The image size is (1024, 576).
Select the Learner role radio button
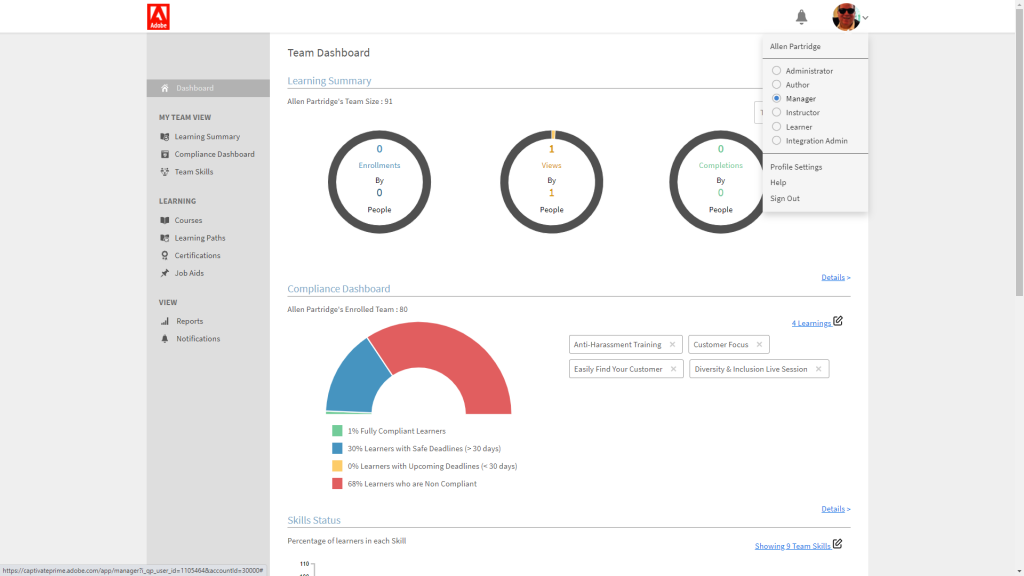point(776,126)
